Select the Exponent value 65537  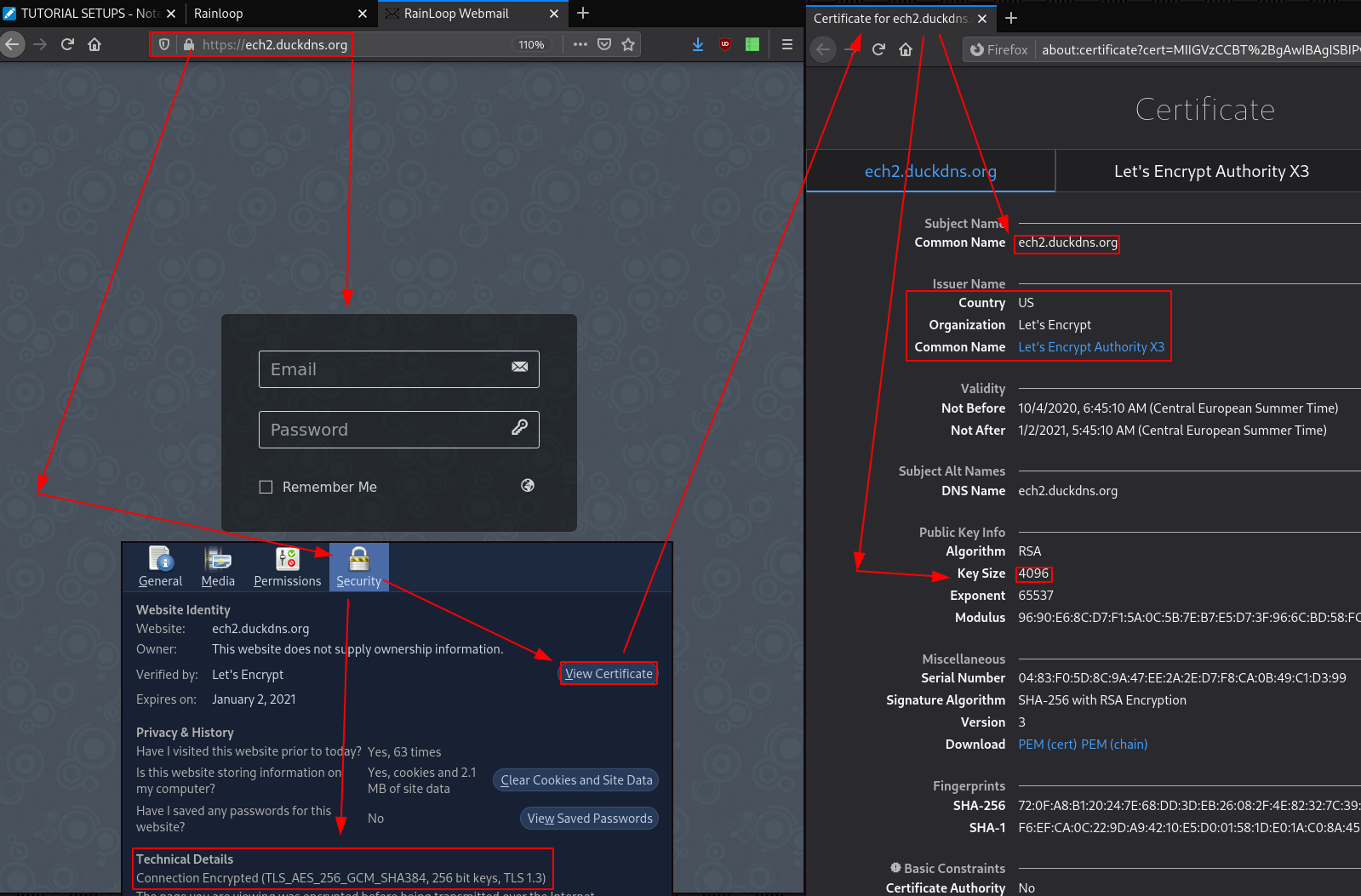1036,596
